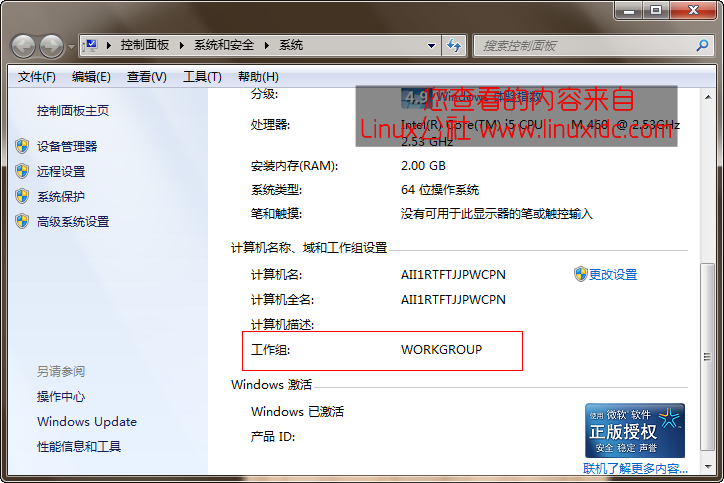Click the refresh button beside address bar
Screen dimensions: 724x483
point(454,46)
